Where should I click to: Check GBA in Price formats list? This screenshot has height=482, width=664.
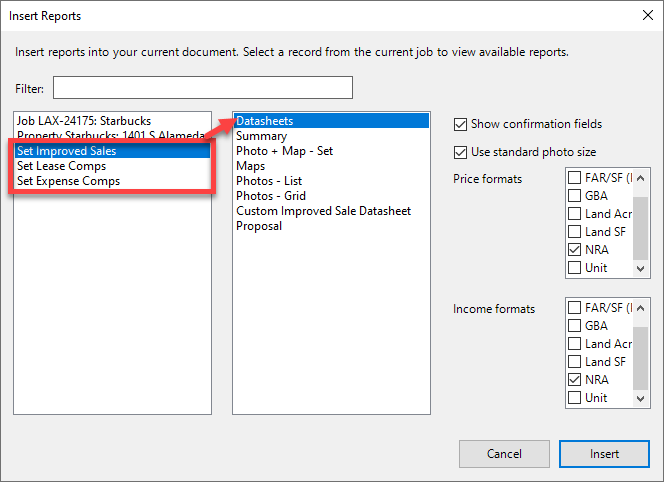point(574,196)
